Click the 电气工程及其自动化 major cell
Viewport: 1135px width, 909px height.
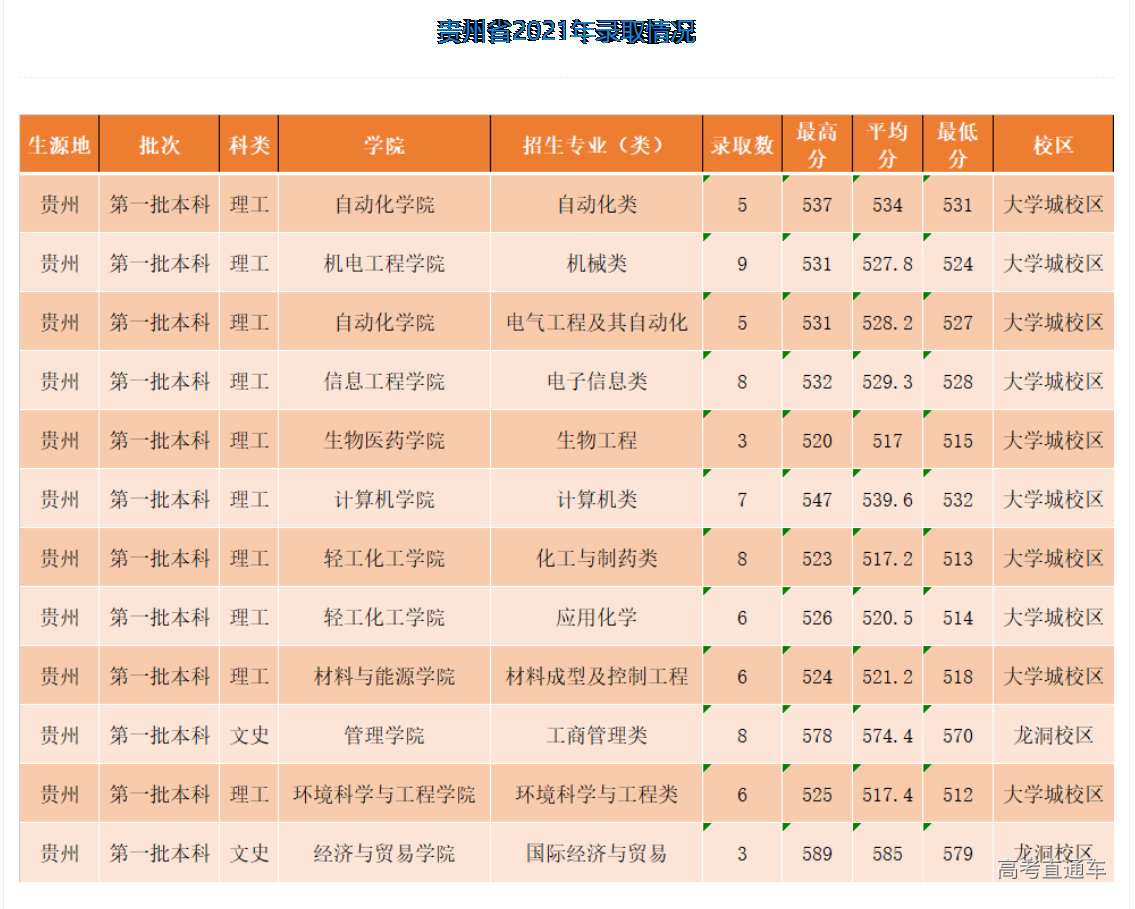pyautogui.click(x=596, y=323)
